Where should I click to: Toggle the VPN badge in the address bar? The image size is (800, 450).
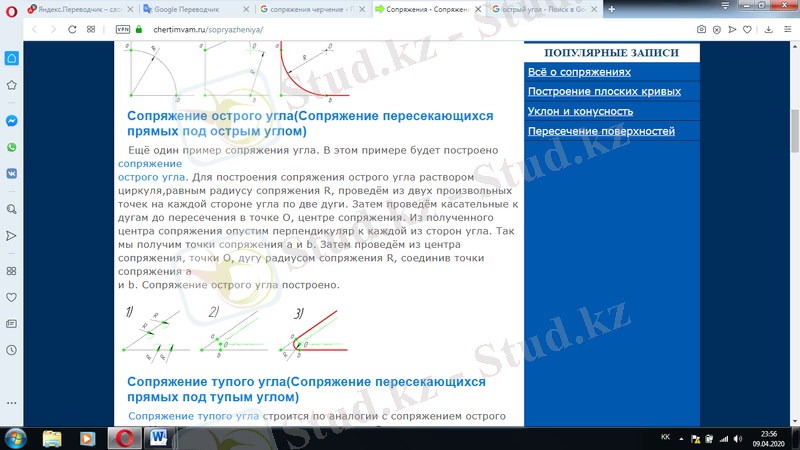click(x=123, y=30)
